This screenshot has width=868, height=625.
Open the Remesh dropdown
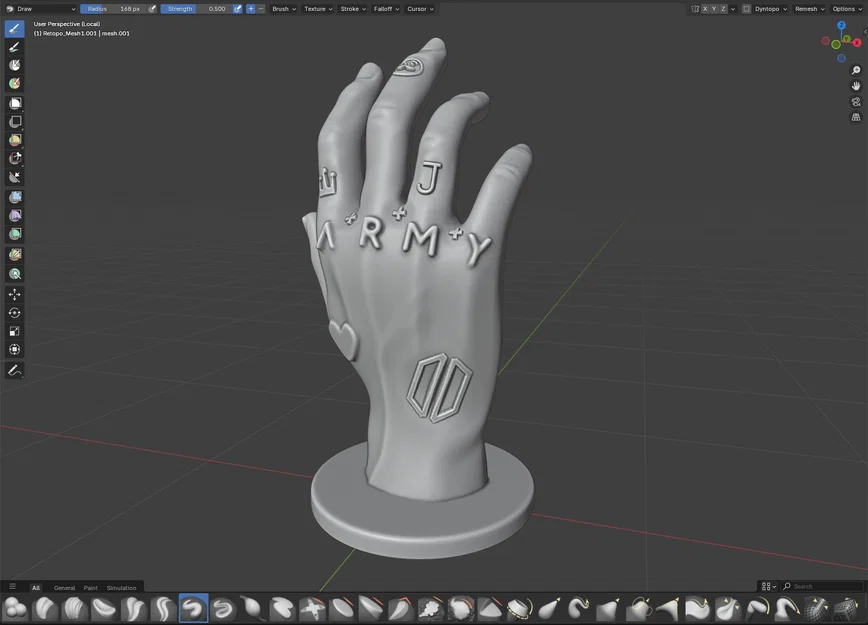click(809, 9)
